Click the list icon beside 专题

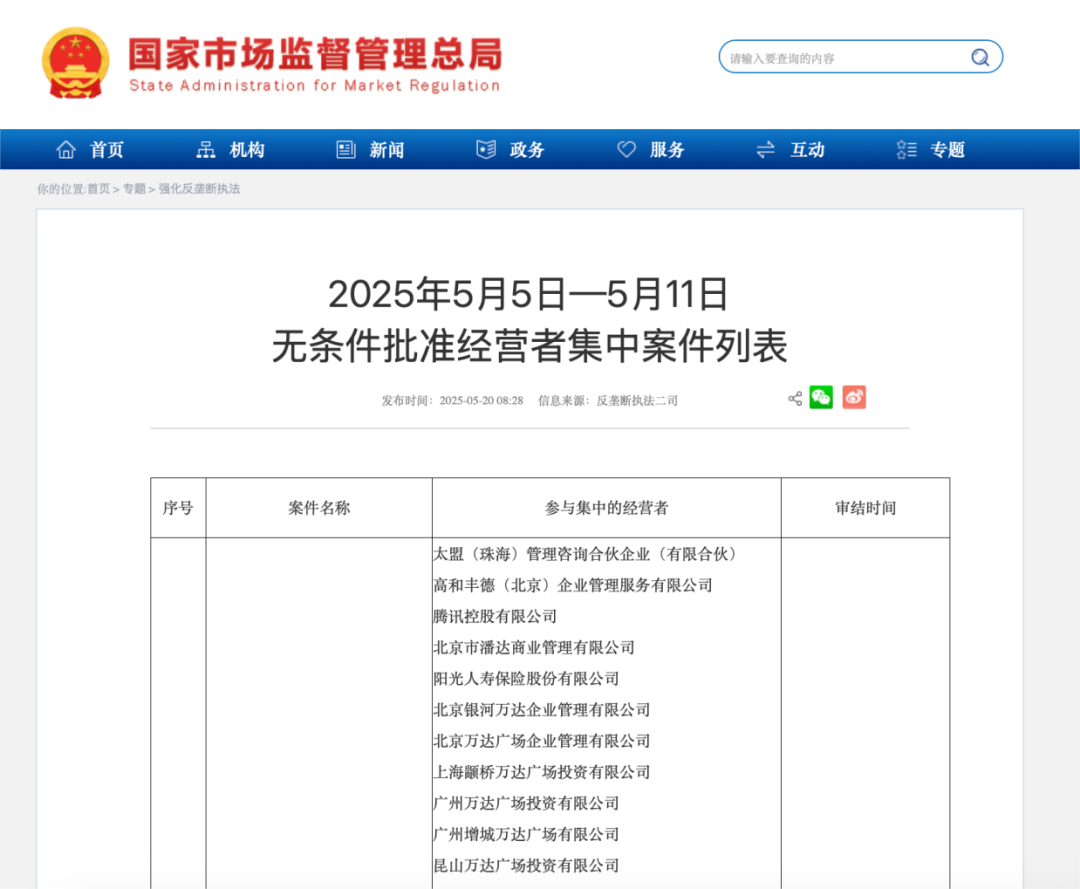pos(906,149)
